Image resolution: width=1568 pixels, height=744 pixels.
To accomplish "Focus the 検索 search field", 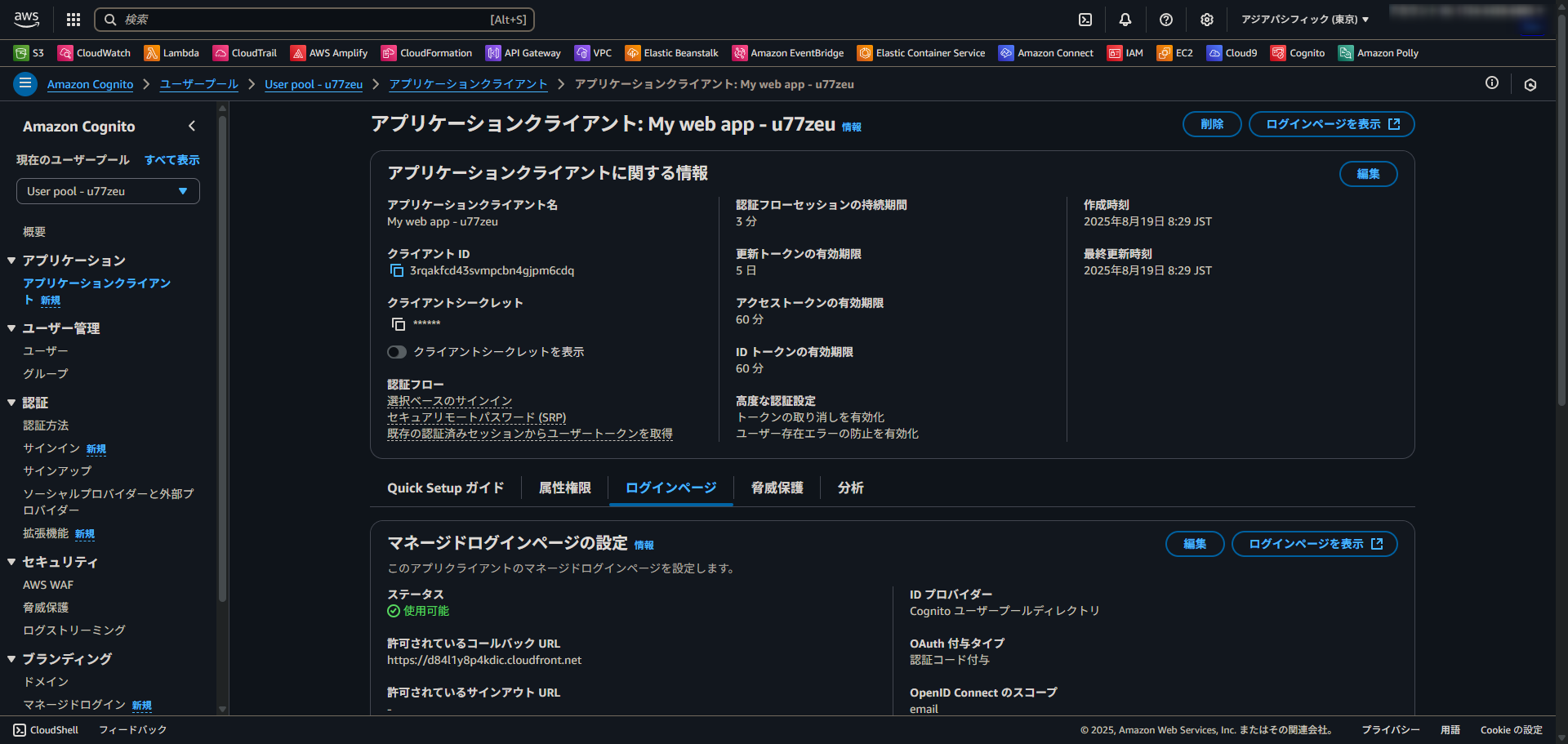I will 314,20.
